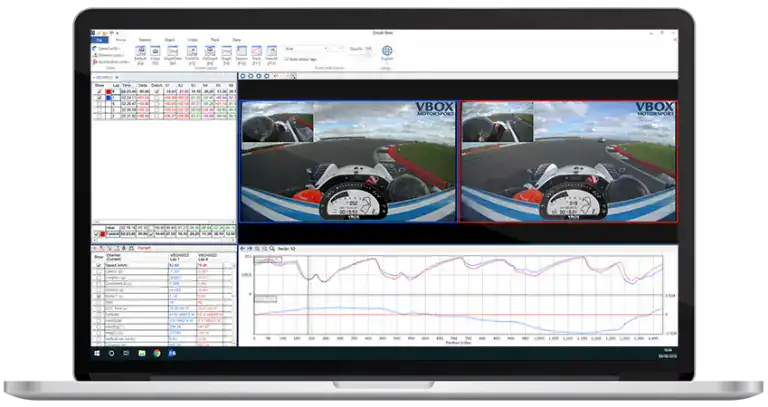Click the zoom-fit icon in graph toolbar
The image size is (768, 407).
coord(264,249)
